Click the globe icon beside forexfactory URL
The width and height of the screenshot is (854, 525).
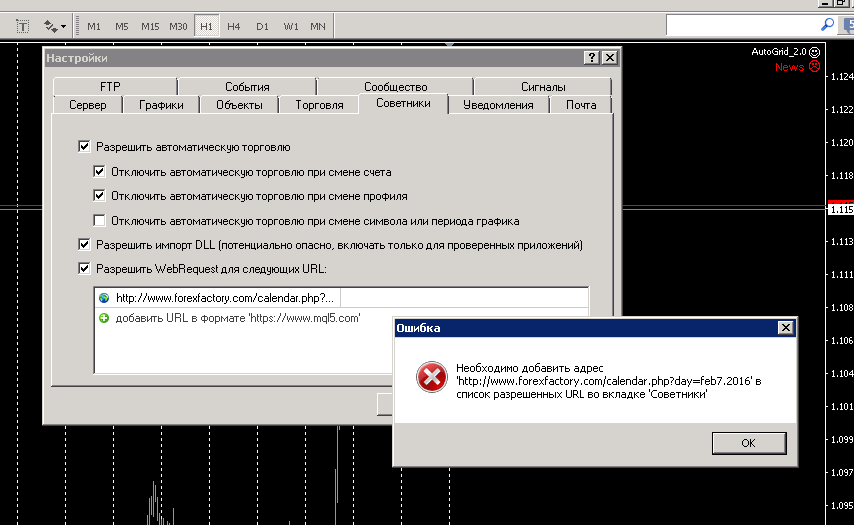104,298
